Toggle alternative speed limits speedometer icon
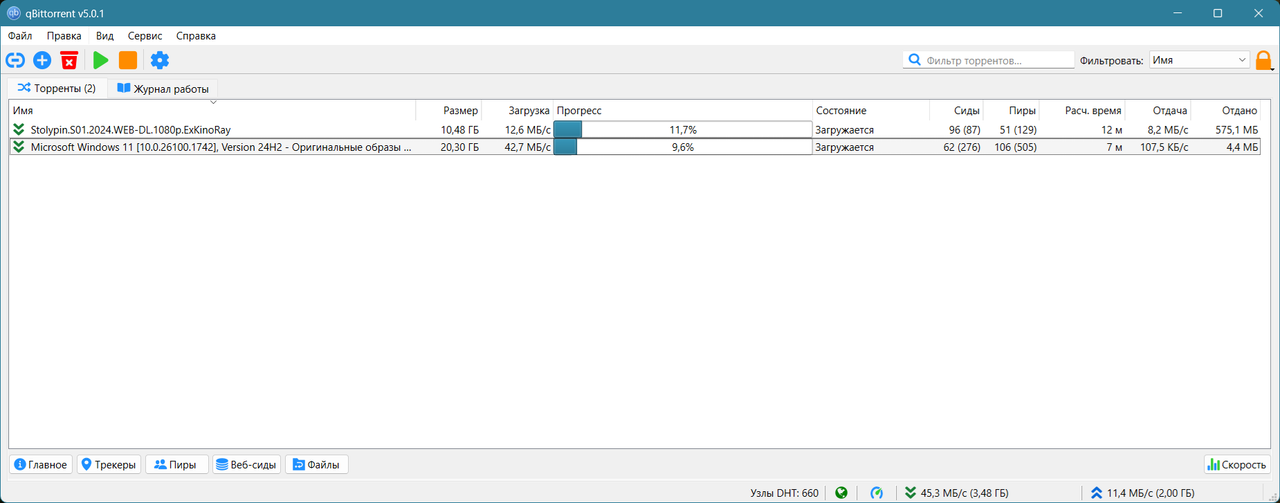 point(877,492)
